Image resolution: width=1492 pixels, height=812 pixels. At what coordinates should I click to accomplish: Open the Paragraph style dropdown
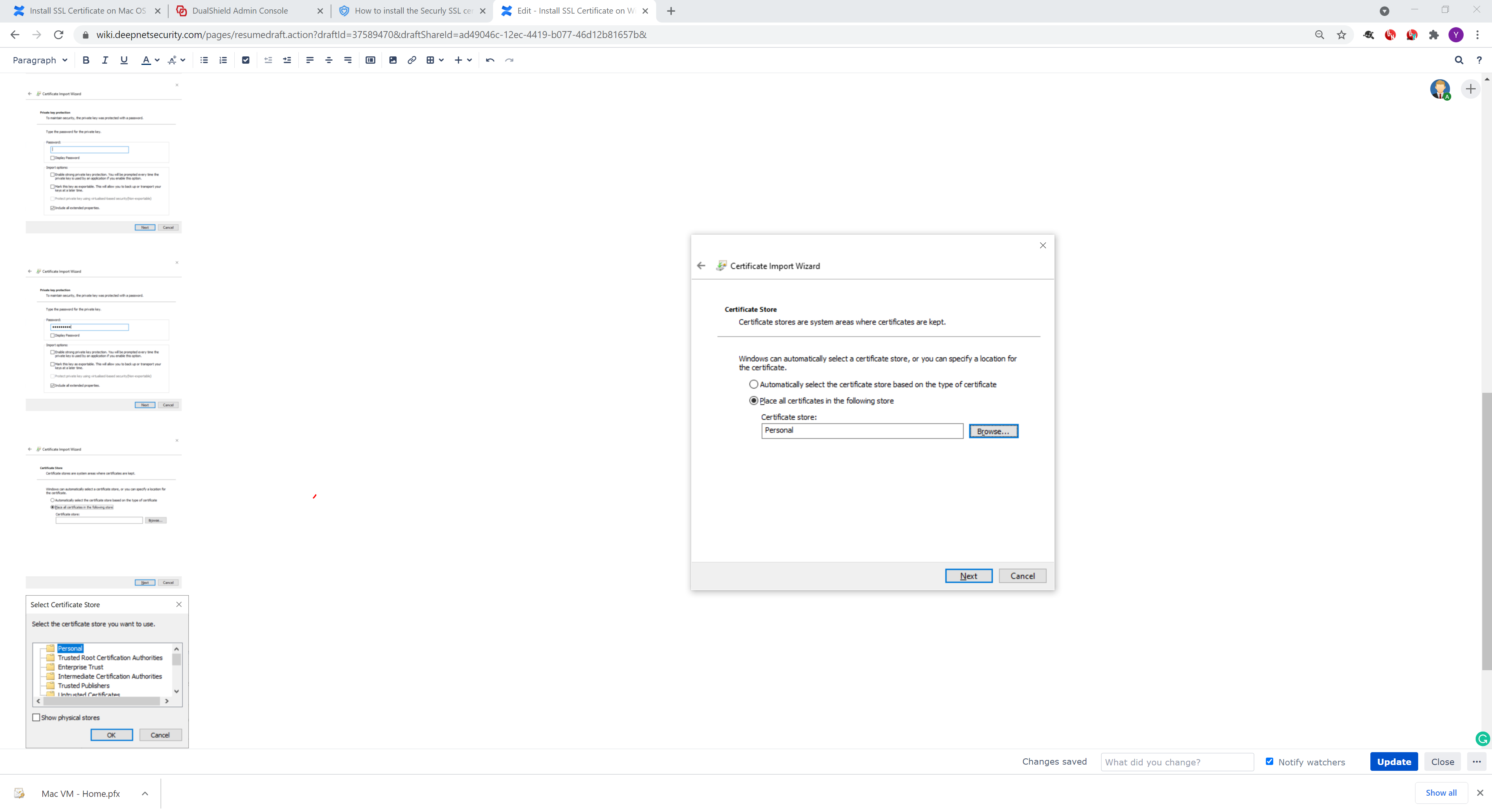[x=40, y=60]
